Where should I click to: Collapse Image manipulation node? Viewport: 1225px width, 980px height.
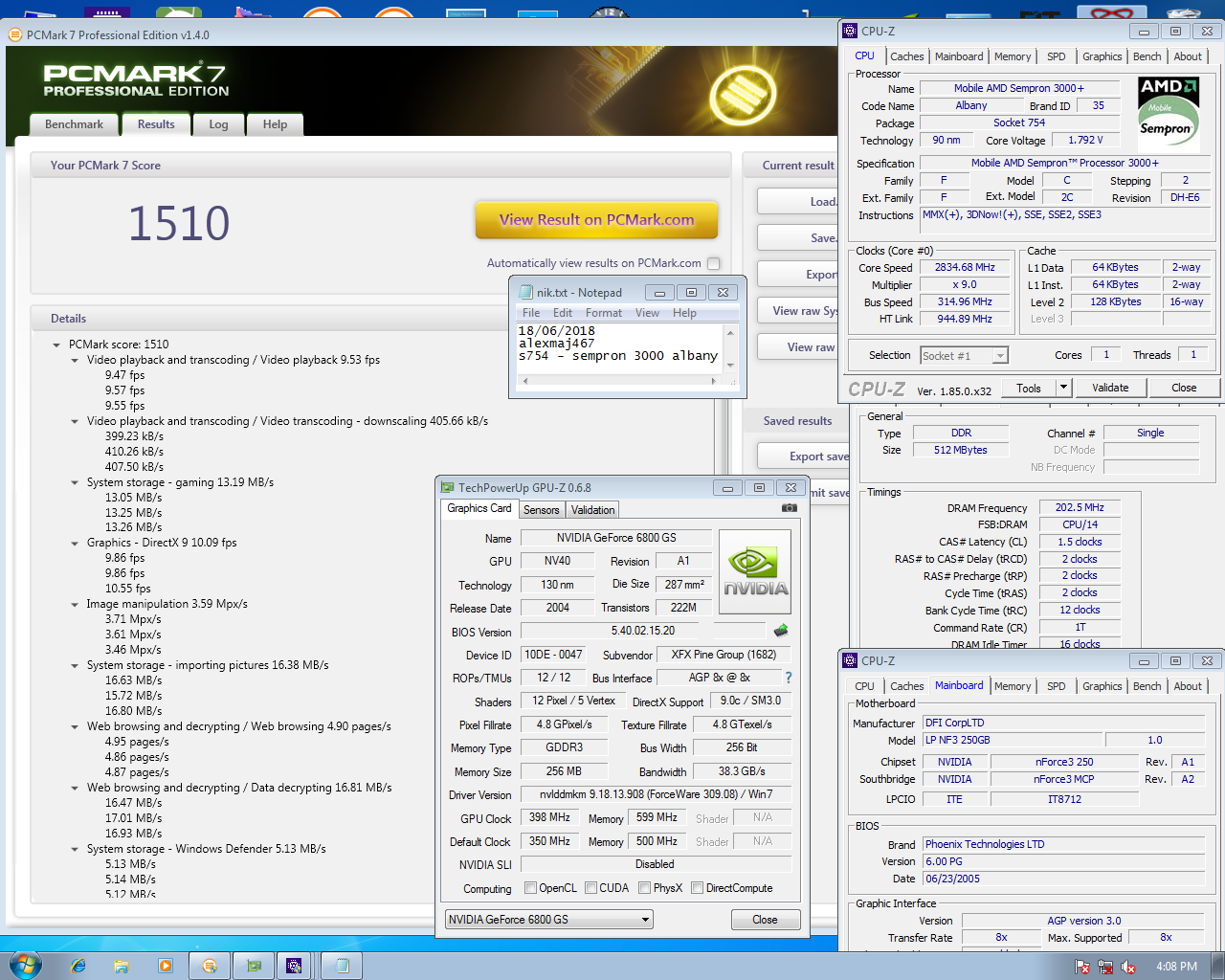75,605
